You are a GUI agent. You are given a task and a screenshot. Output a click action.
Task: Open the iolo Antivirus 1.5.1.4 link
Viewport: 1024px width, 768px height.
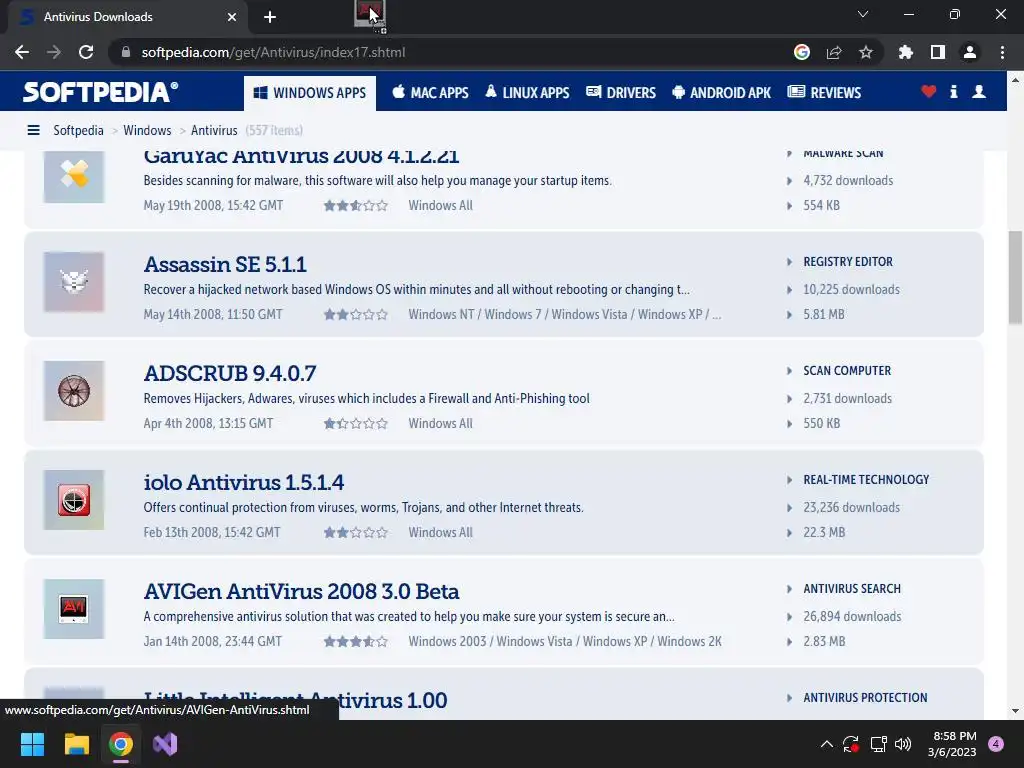[x=244, y=483]
